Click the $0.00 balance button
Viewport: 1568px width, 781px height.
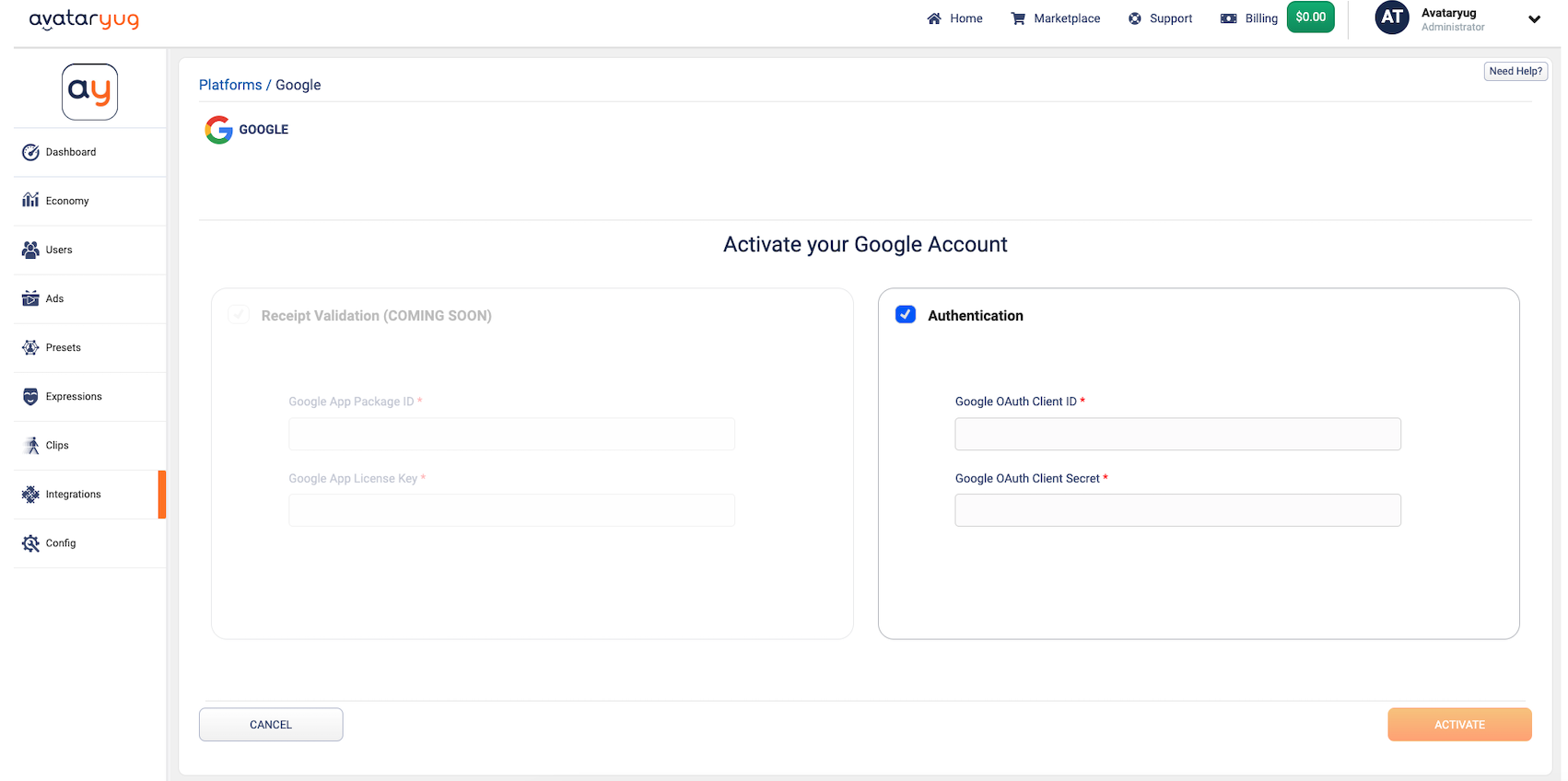point(1310,17)
